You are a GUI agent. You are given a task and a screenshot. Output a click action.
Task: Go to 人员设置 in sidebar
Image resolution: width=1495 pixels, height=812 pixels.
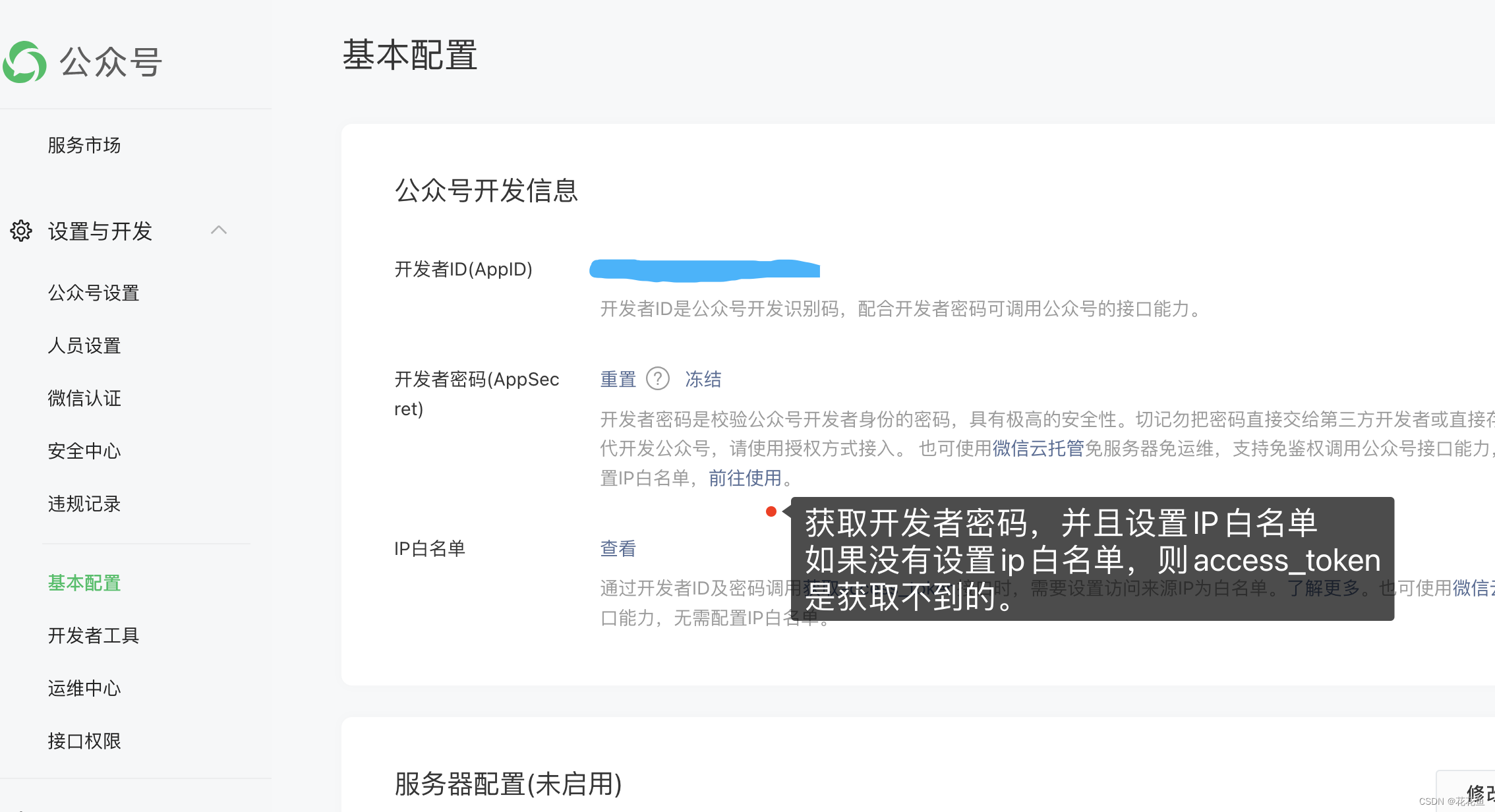[84, 345]
